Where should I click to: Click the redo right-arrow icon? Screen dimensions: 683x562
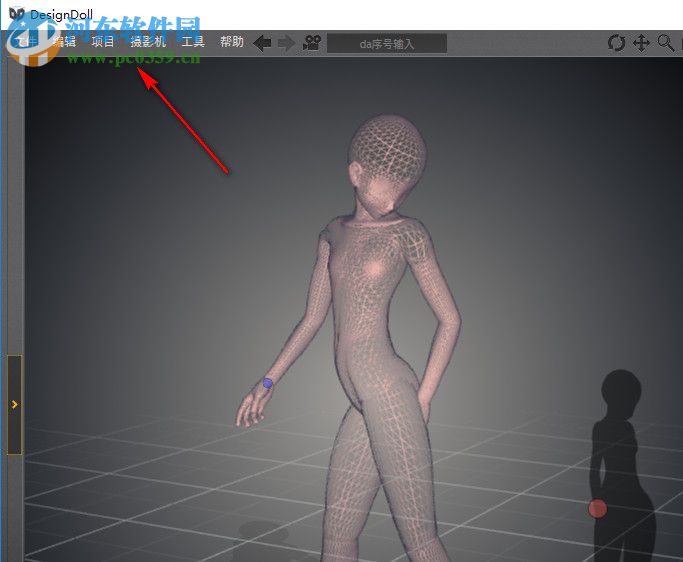tap(286, 43)
